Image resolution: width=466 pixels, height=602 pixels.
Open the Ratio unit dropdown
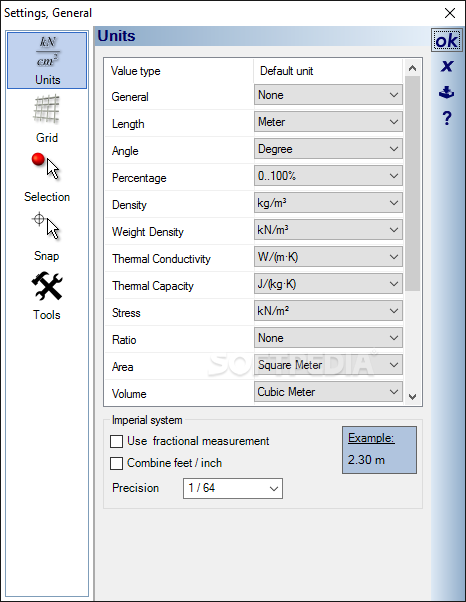tap(328, 338)
